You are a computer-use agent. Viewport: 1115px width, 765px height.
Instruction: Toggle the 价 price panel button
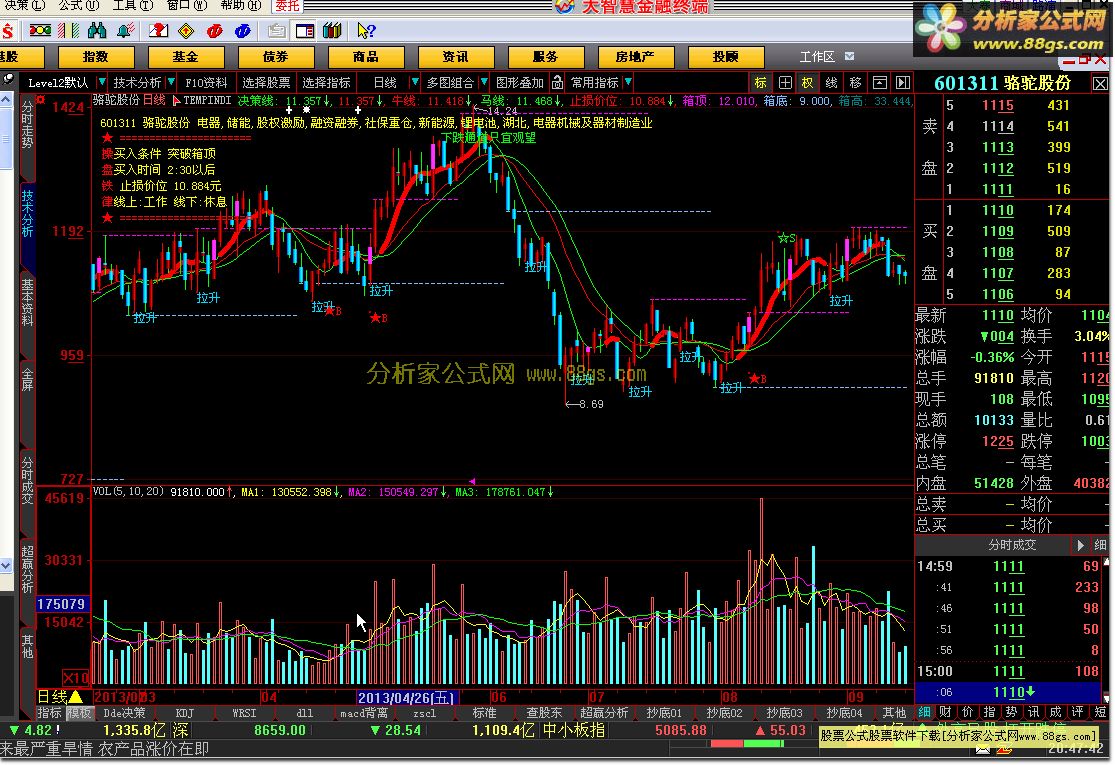(967, 712)
